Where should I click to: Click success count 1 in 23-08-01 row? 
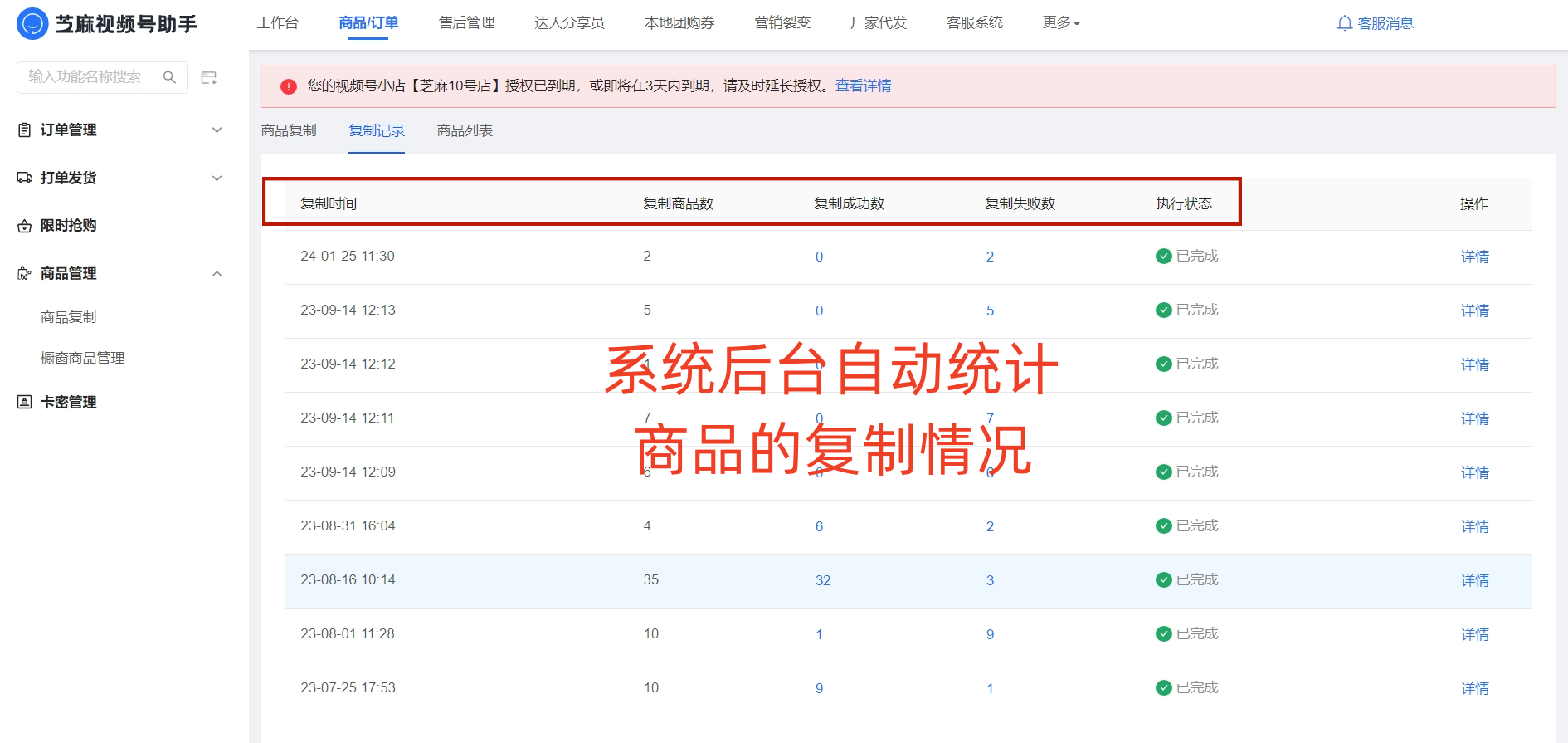coord(819,634)
